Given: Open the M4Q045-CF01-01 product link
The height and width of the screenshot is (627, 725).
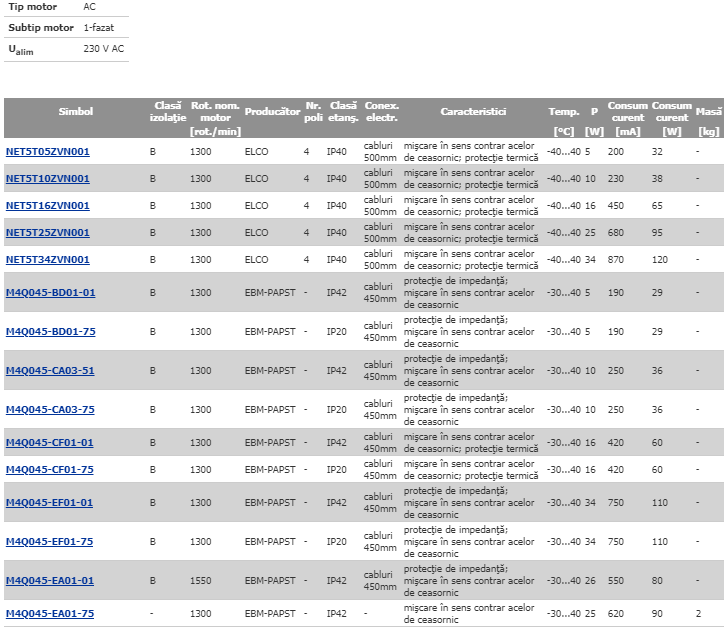Looking at the screenshot, I should click(49, 443).
